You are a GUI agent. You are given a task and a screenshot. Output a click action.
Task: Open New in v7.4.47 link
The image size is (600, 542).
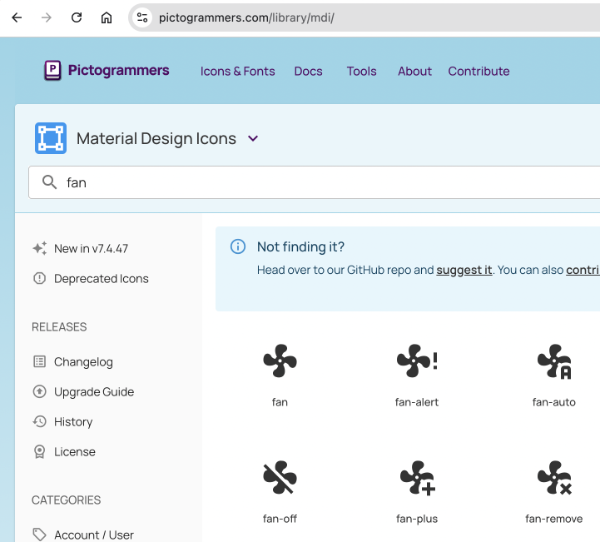click(x=91, y=249)
